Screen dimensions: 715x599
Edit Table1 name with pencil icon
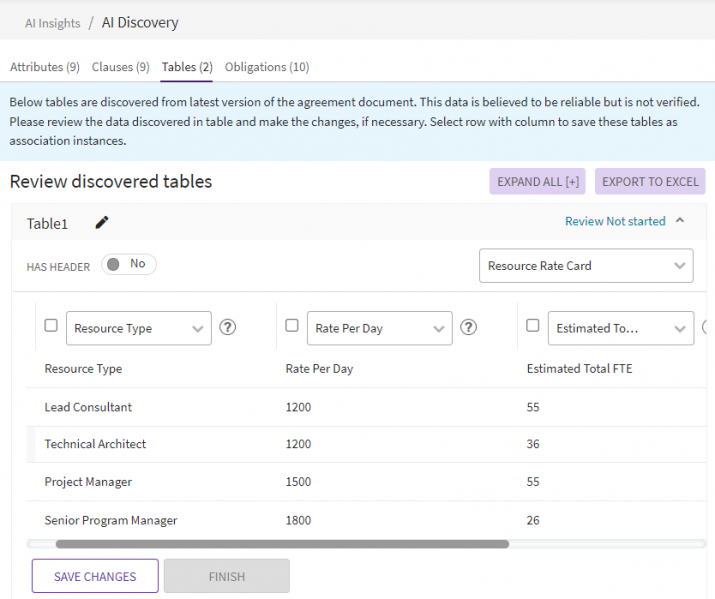(102, 222)
